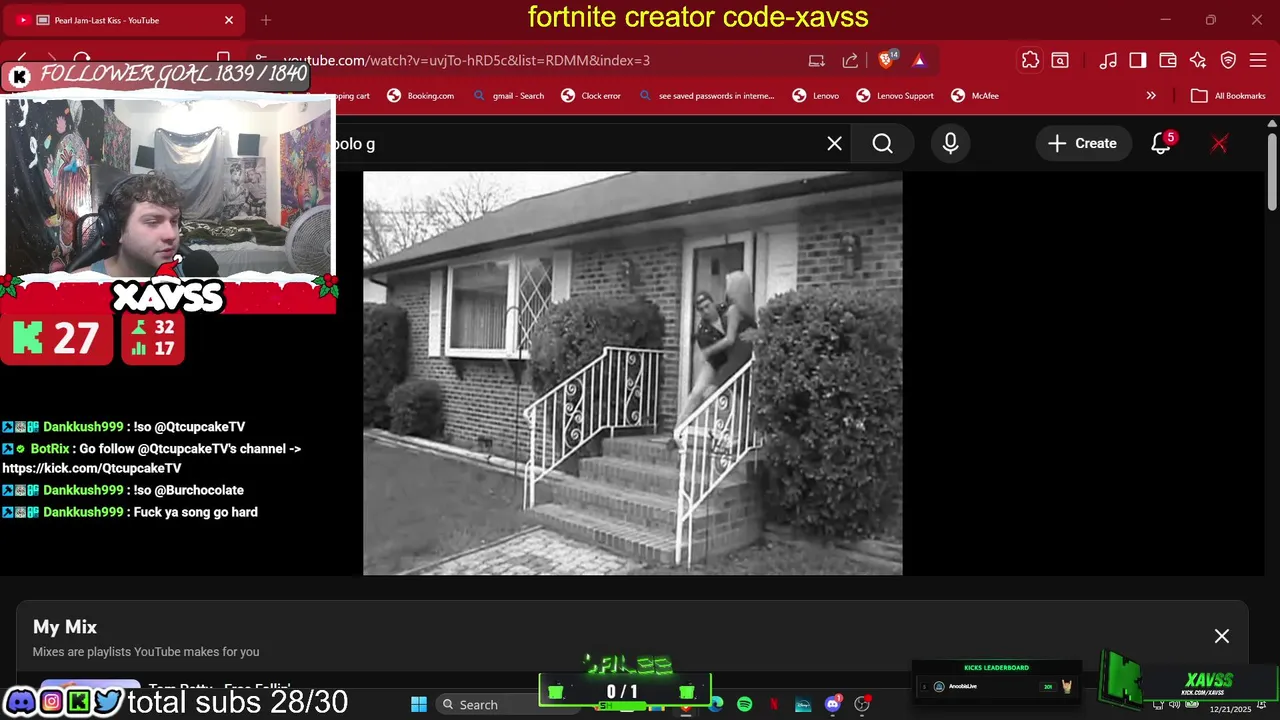Open McAfee bookmark
The width and height of the screenshot is (1280, 720).
[x=974, y=96]
